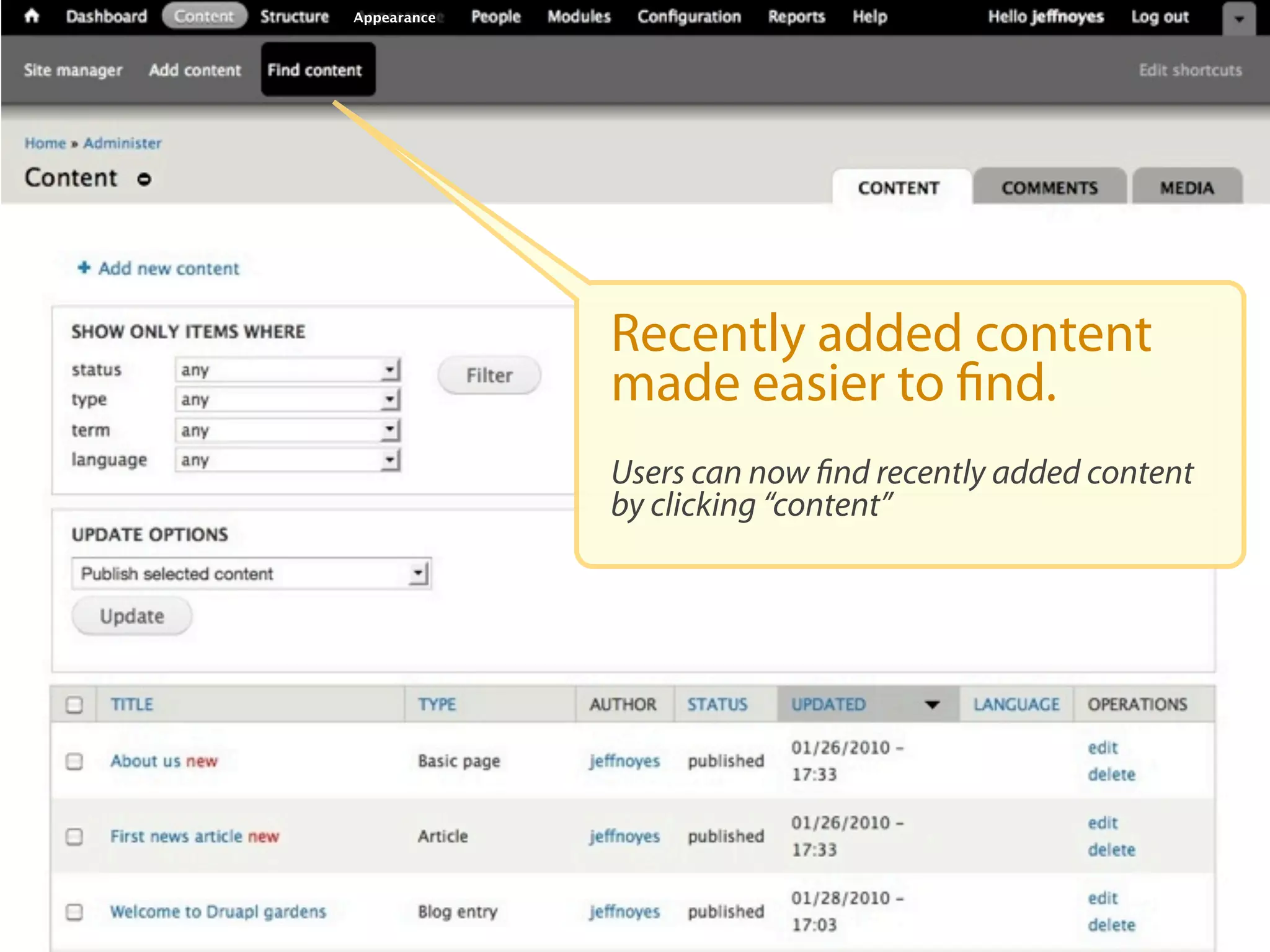This screenshot has width=1270, height=952.
Task: Check the About us row checkbox
Action: [74, 761]
